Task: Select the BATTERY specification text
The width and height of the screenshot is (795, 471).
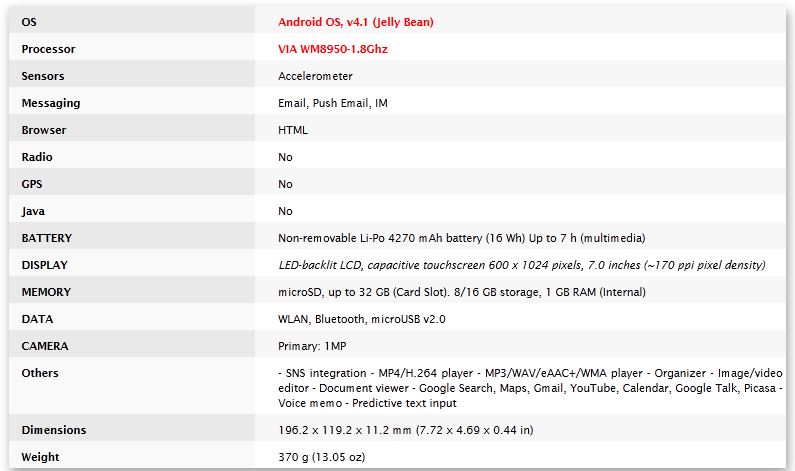Action: pyautogui.click(x=461, y=238)
